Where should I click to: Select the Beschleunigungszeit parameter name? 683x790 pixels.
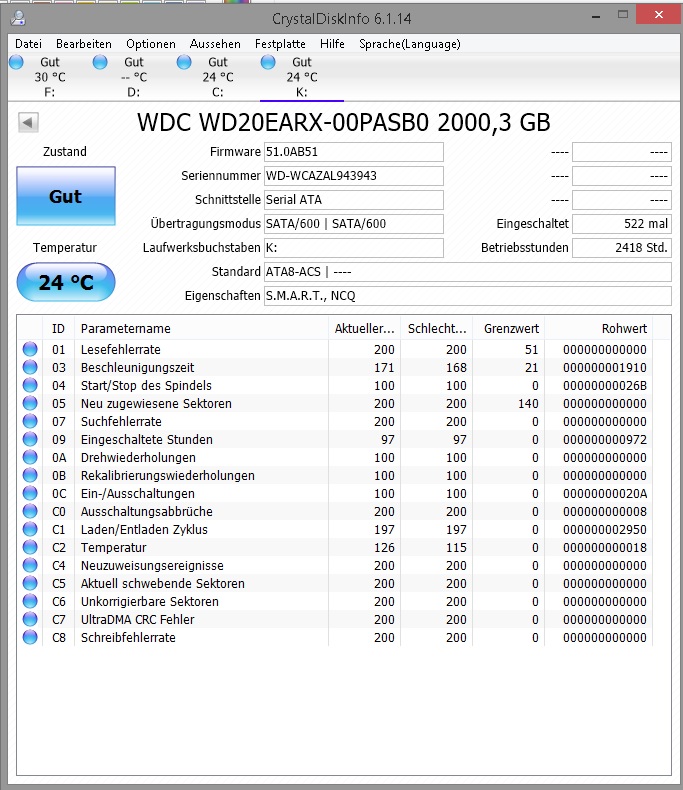pos(137,368)
